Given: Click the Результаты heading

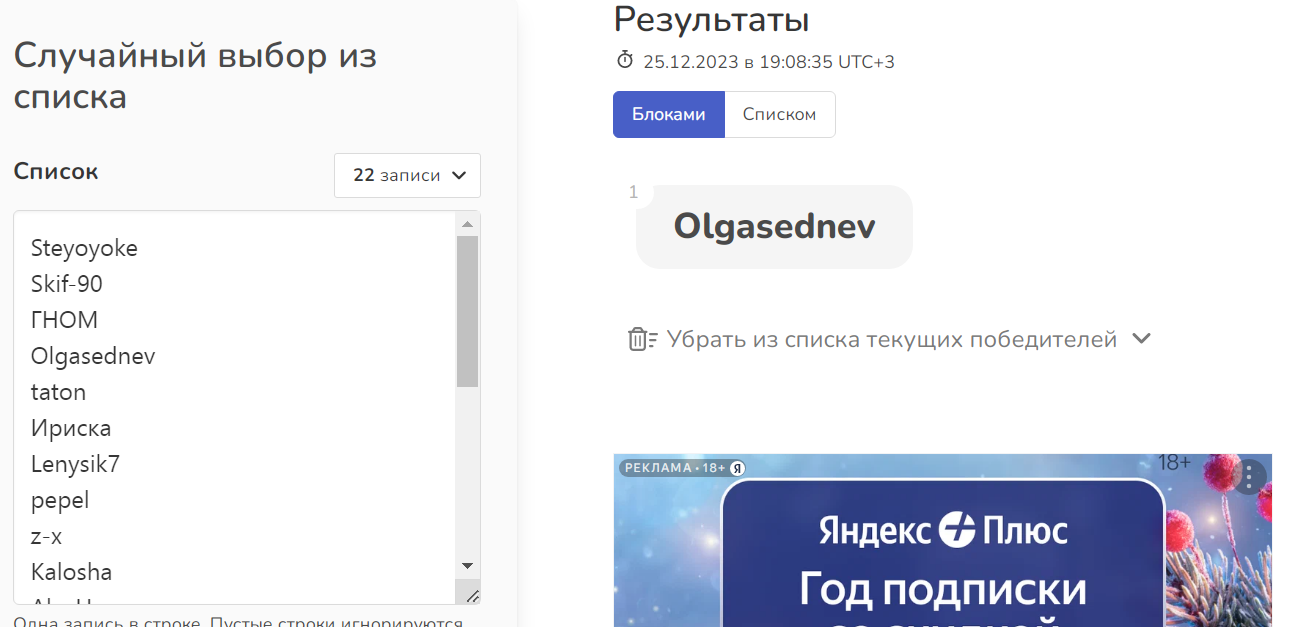Looking at the screenshot, I should pyautogui.click(x=711, y=19).
